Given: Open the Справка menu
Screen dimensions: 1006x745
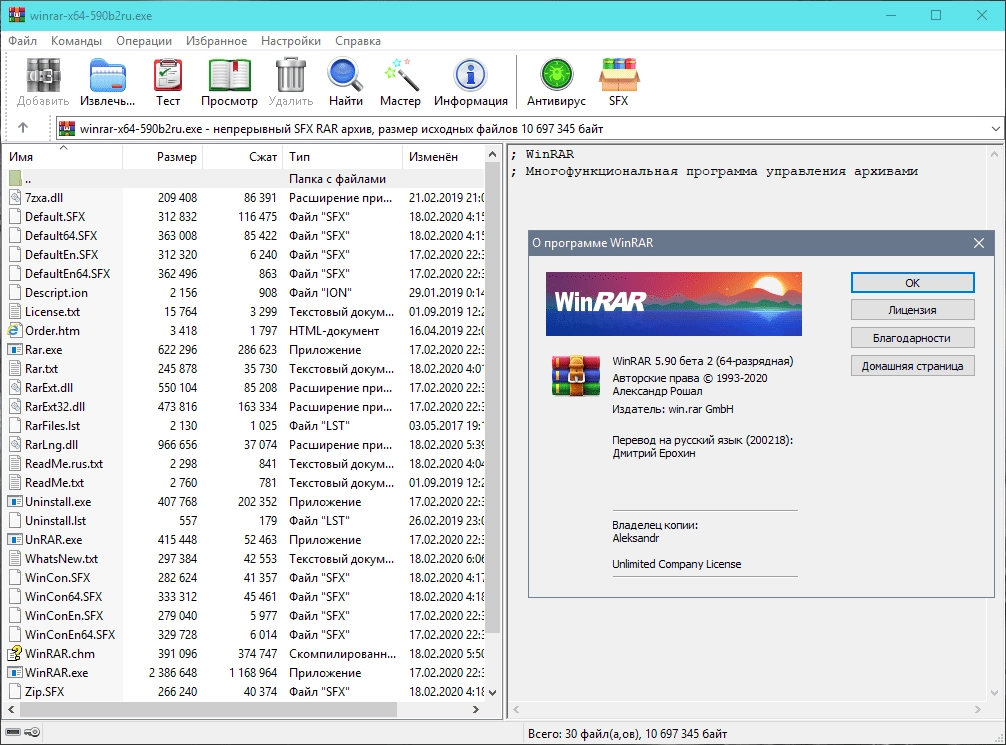Looking at the screenshot, I should click(358, 40).
